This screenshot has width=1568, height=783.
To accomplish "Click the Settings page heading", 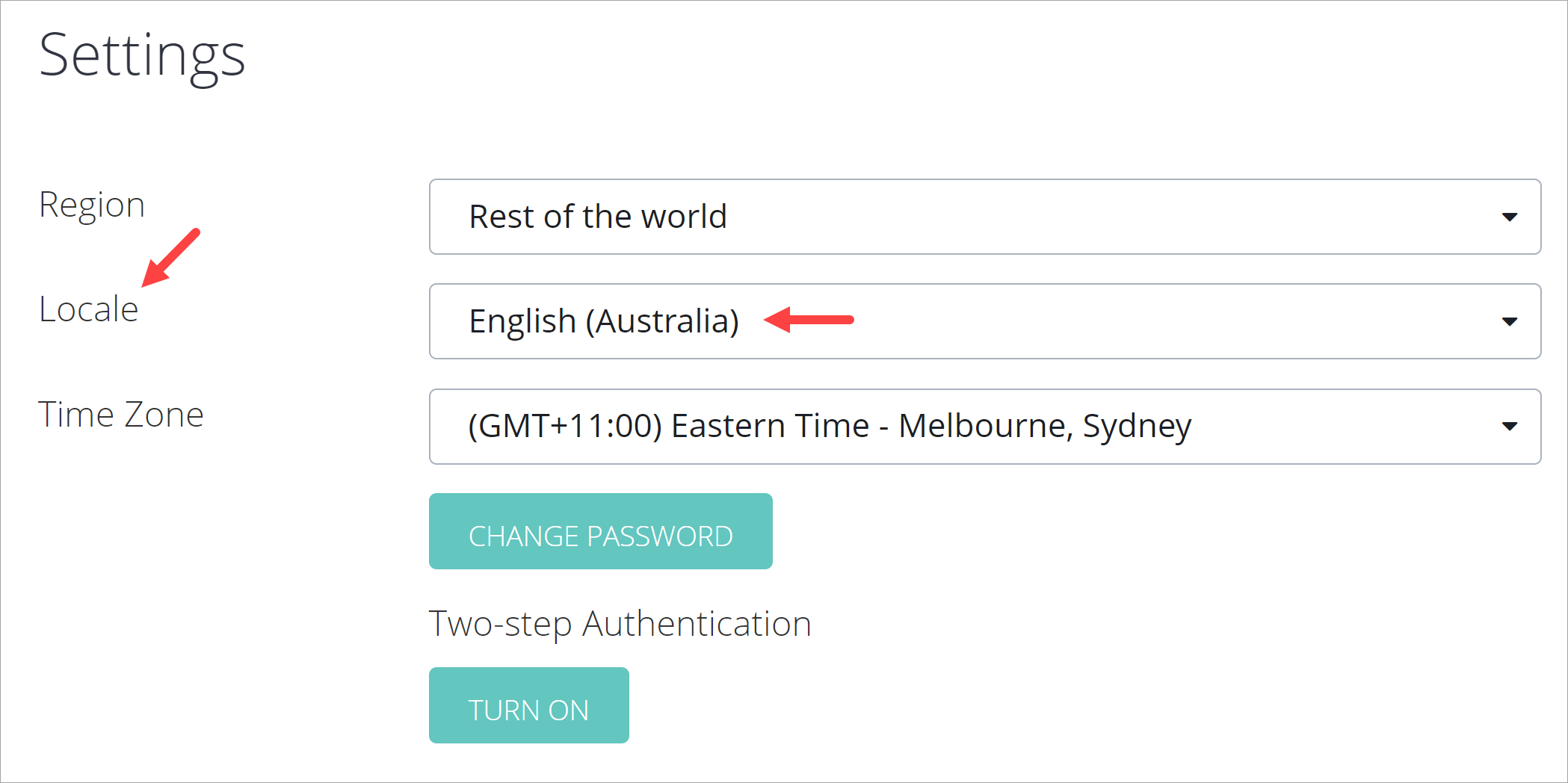I will 142,55.
